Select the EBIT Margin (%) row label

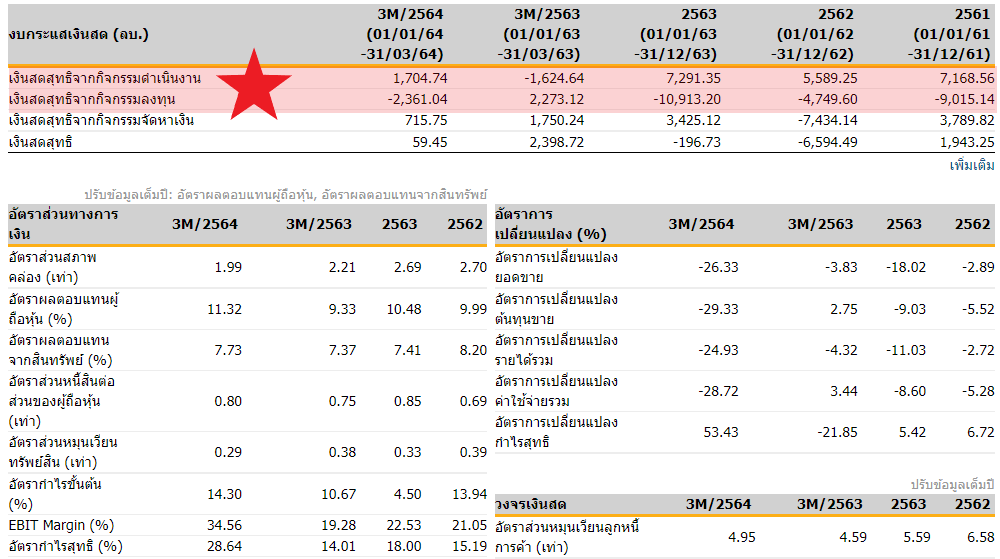[61, 525]
